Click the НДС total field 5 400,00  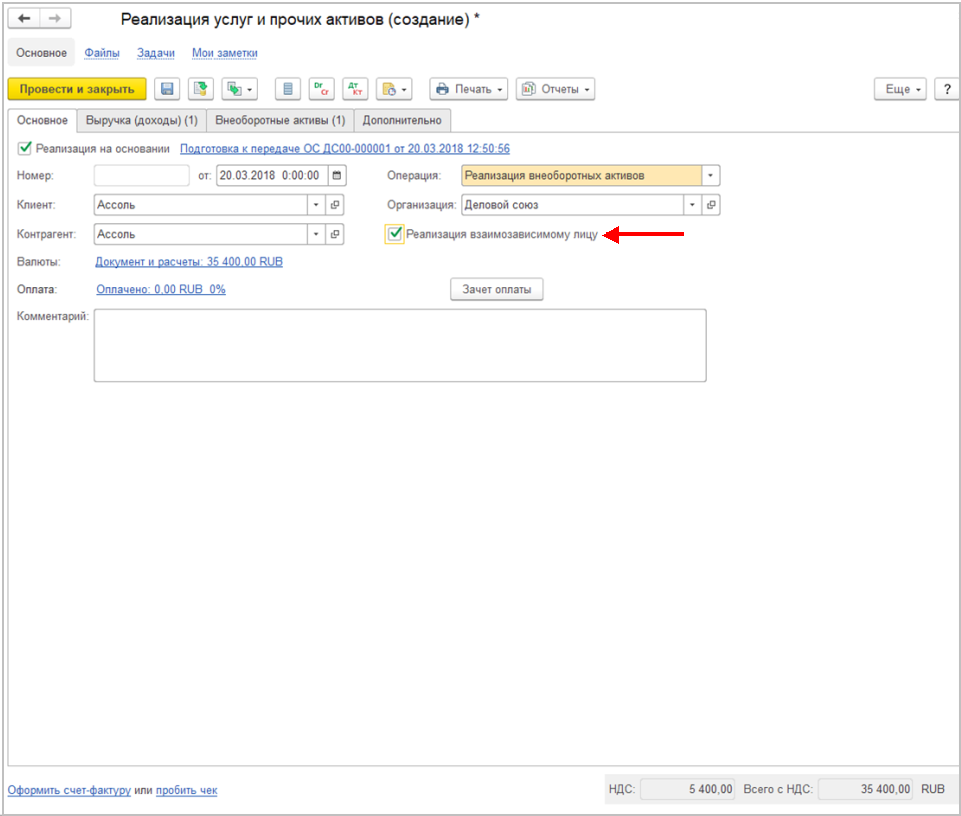click(x=687, y=789)
